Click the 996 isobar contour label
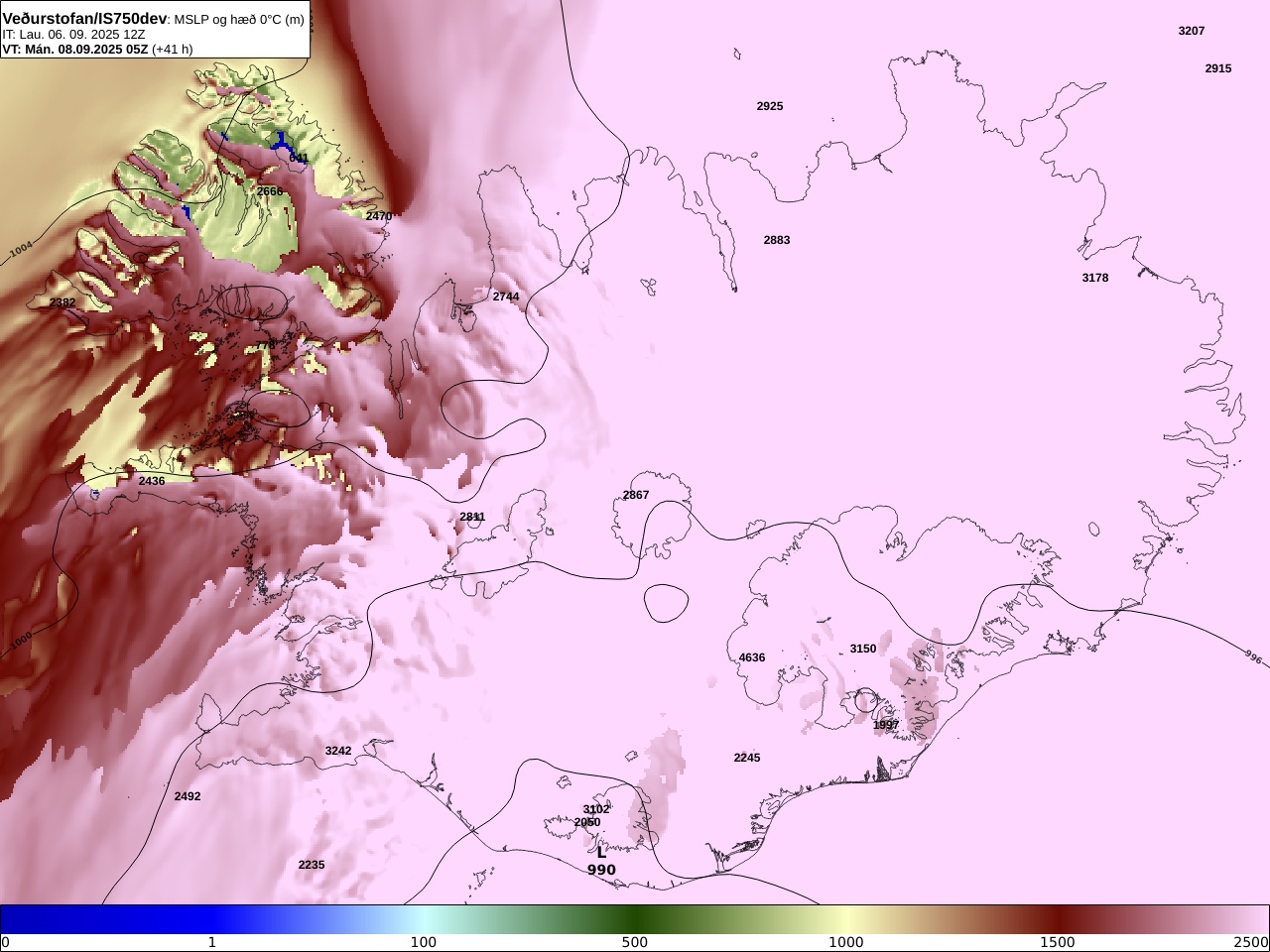The height and width of the screenshot is (952, 1270). coord(1254,657)
